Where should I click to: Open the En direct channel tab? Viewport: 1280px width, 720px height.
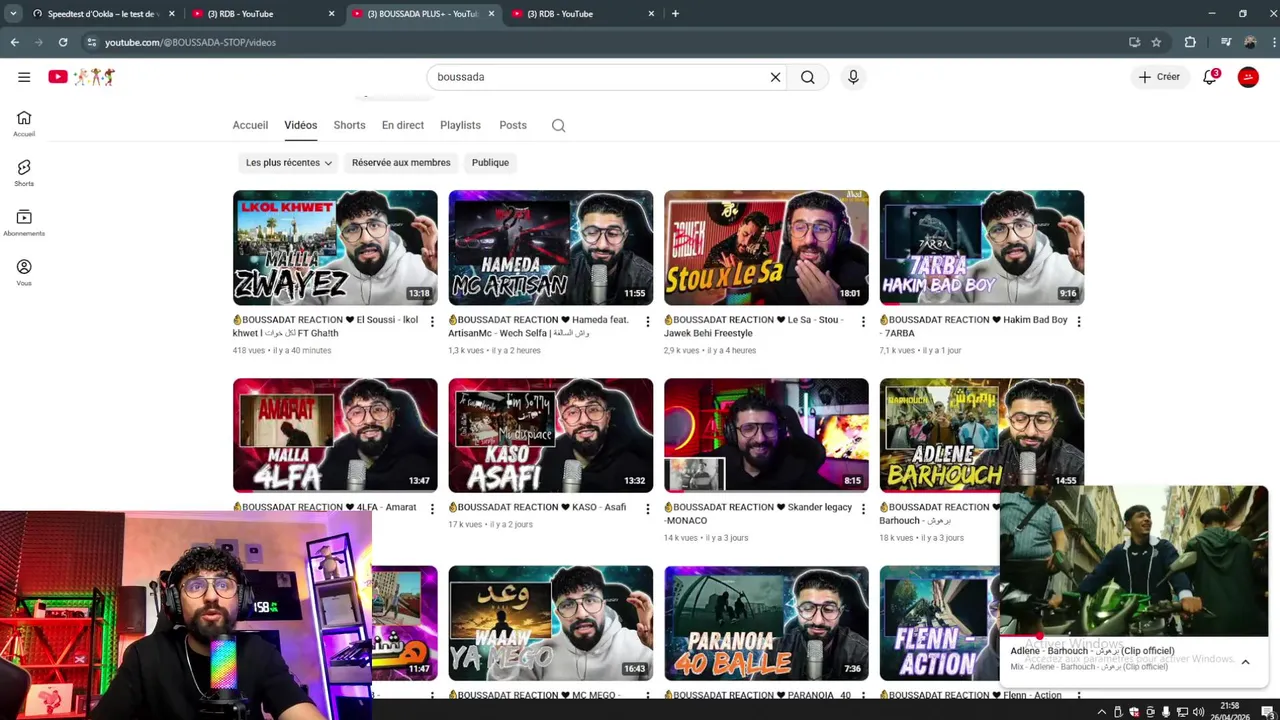pos(403,125)
